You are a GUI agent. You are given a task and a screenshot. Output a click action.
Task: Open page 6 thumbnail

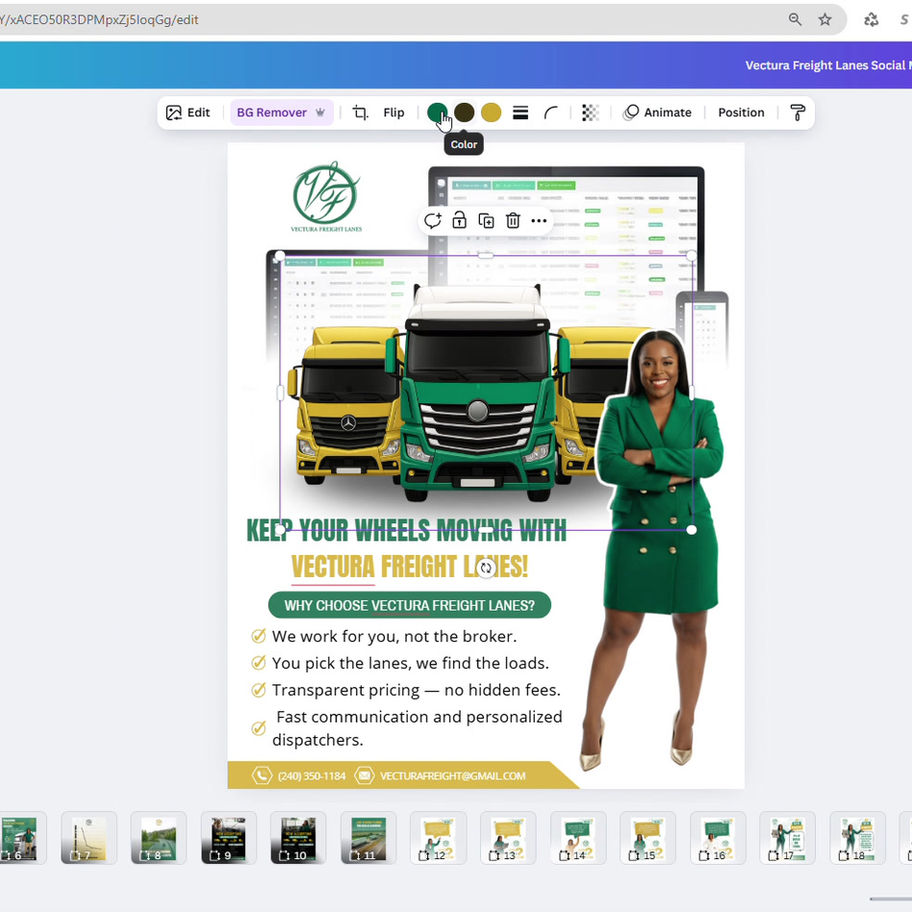[x=20, y=838]
